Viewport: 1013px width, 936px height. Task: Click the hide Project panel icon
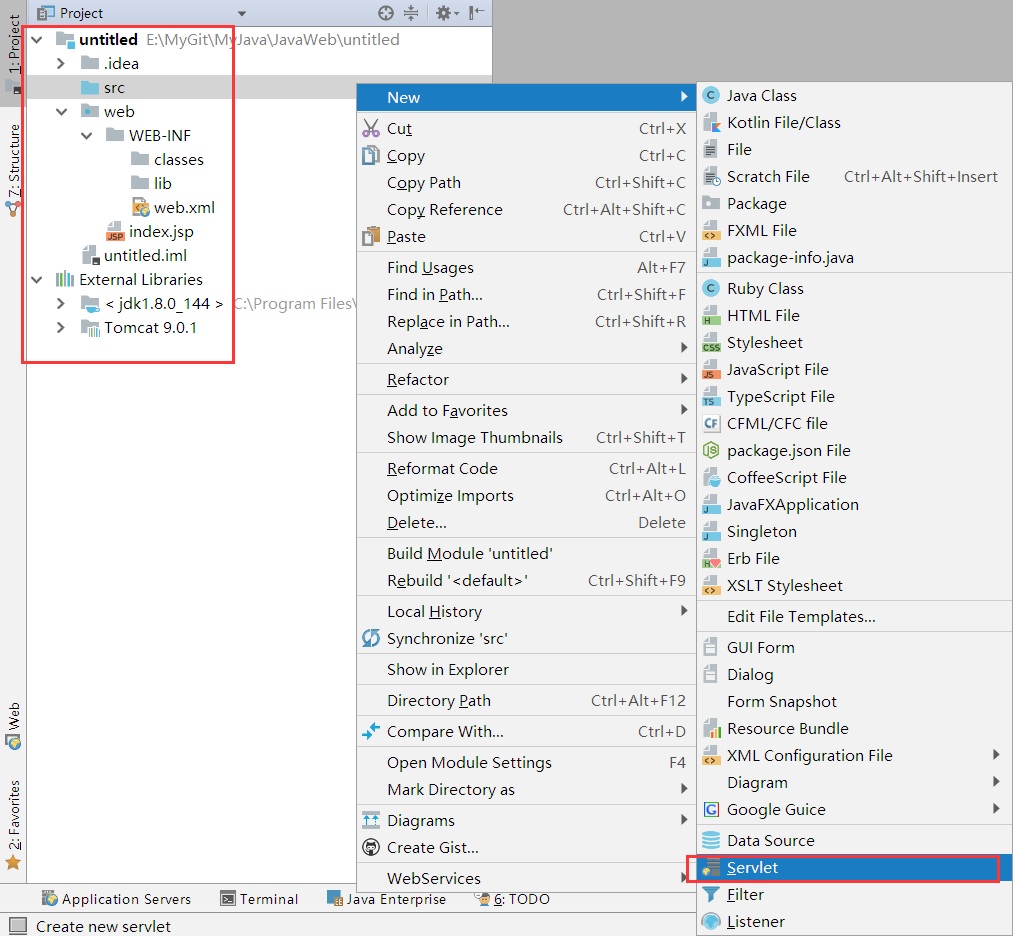pos(476,13)
